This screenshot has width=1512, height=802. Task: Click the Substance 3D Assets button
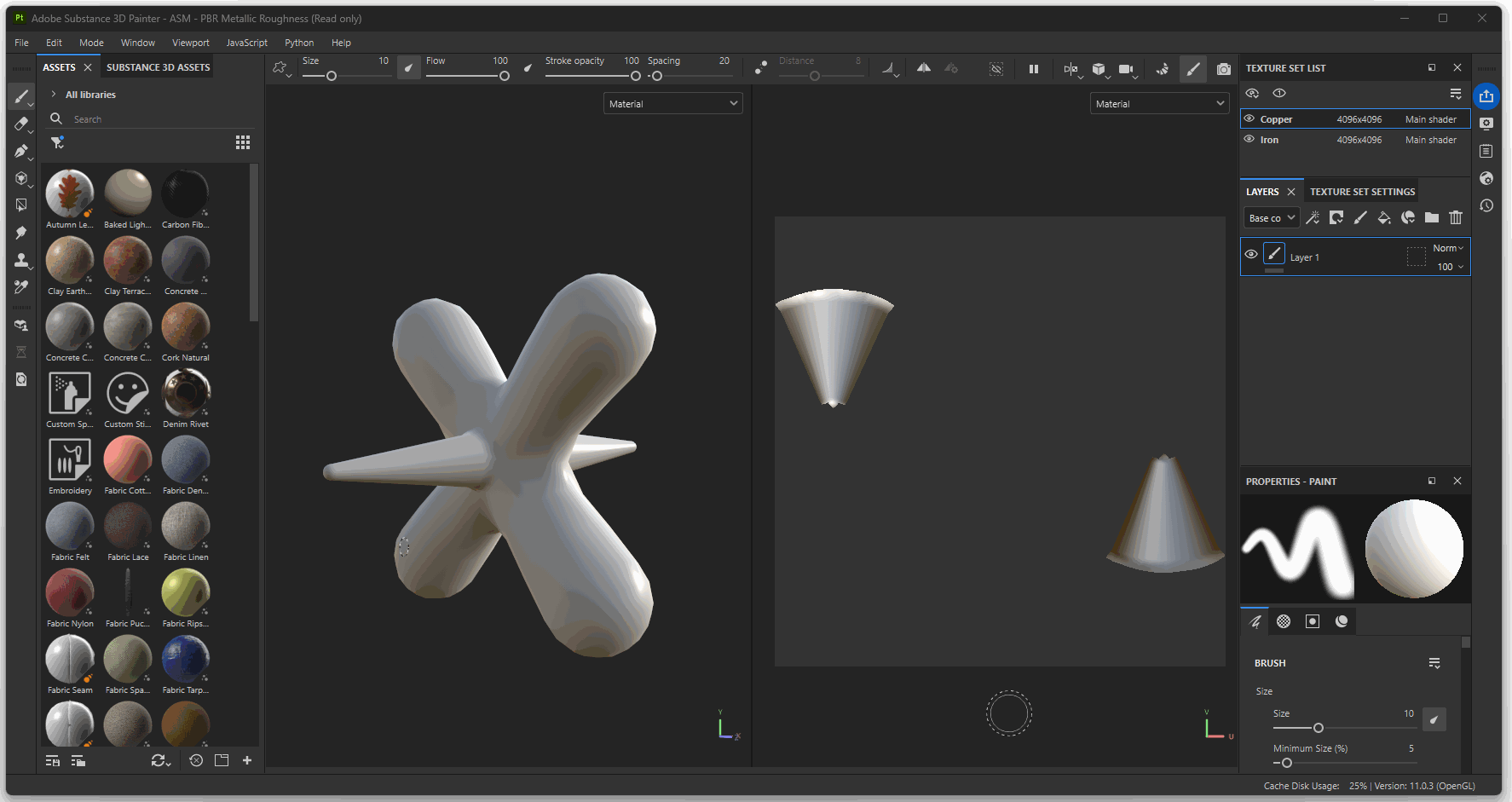158,67
